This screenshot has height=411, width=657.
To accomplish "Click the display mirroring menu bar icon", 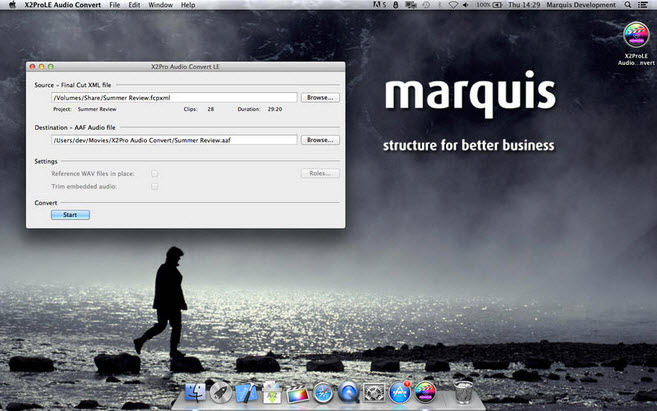I will coord(411,5).
